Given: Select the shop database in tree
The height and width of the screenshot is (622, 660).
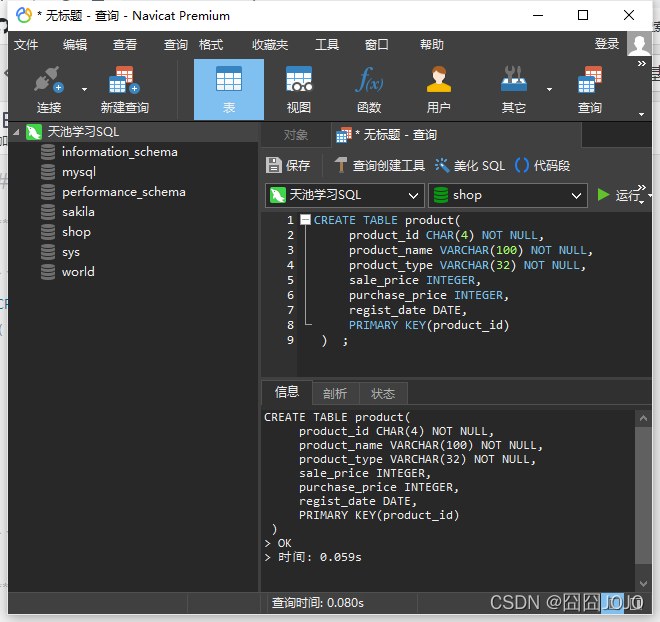Looking at the screenshot, I should (76, 232).
